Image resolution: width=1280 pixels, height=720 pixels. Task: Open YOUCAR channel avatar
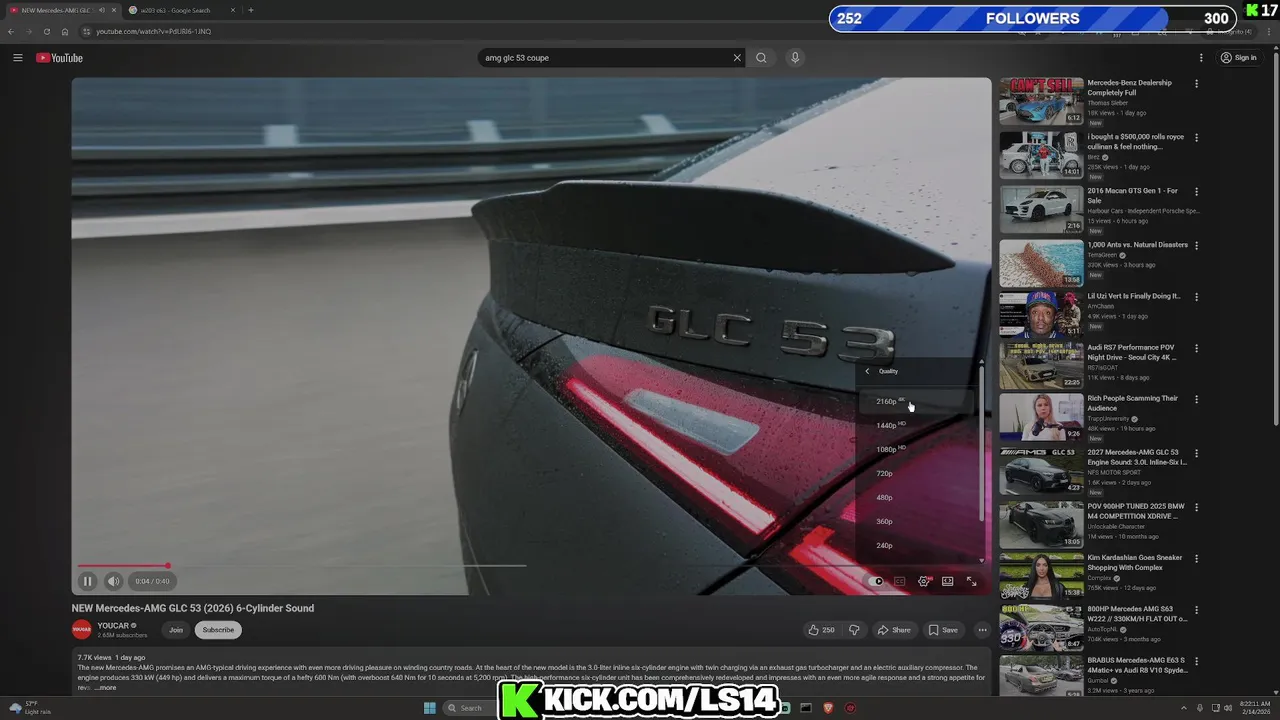coord(81,630)
